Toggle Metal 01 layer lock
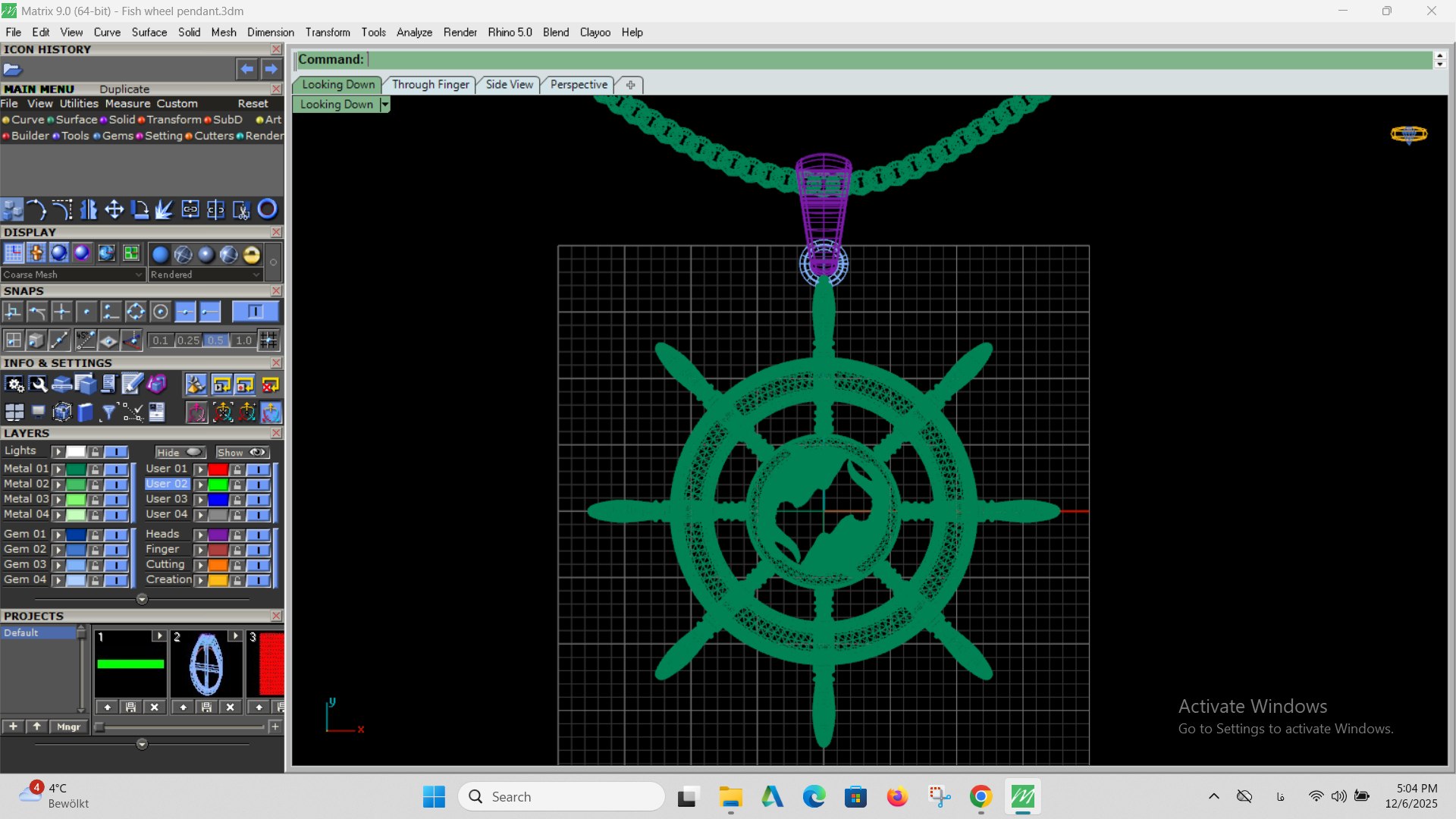This screenshot has height=819, width=1456. [95, 469]
